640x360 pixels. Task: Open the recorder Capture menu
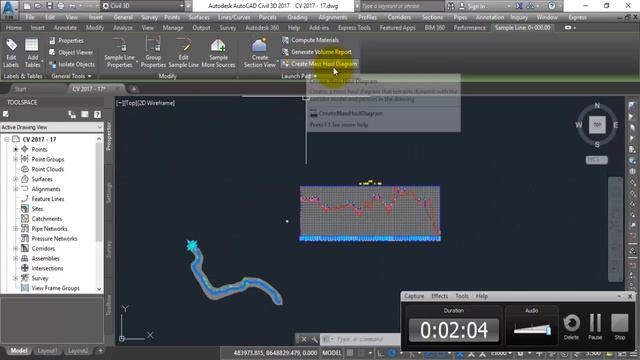[414, 296]
